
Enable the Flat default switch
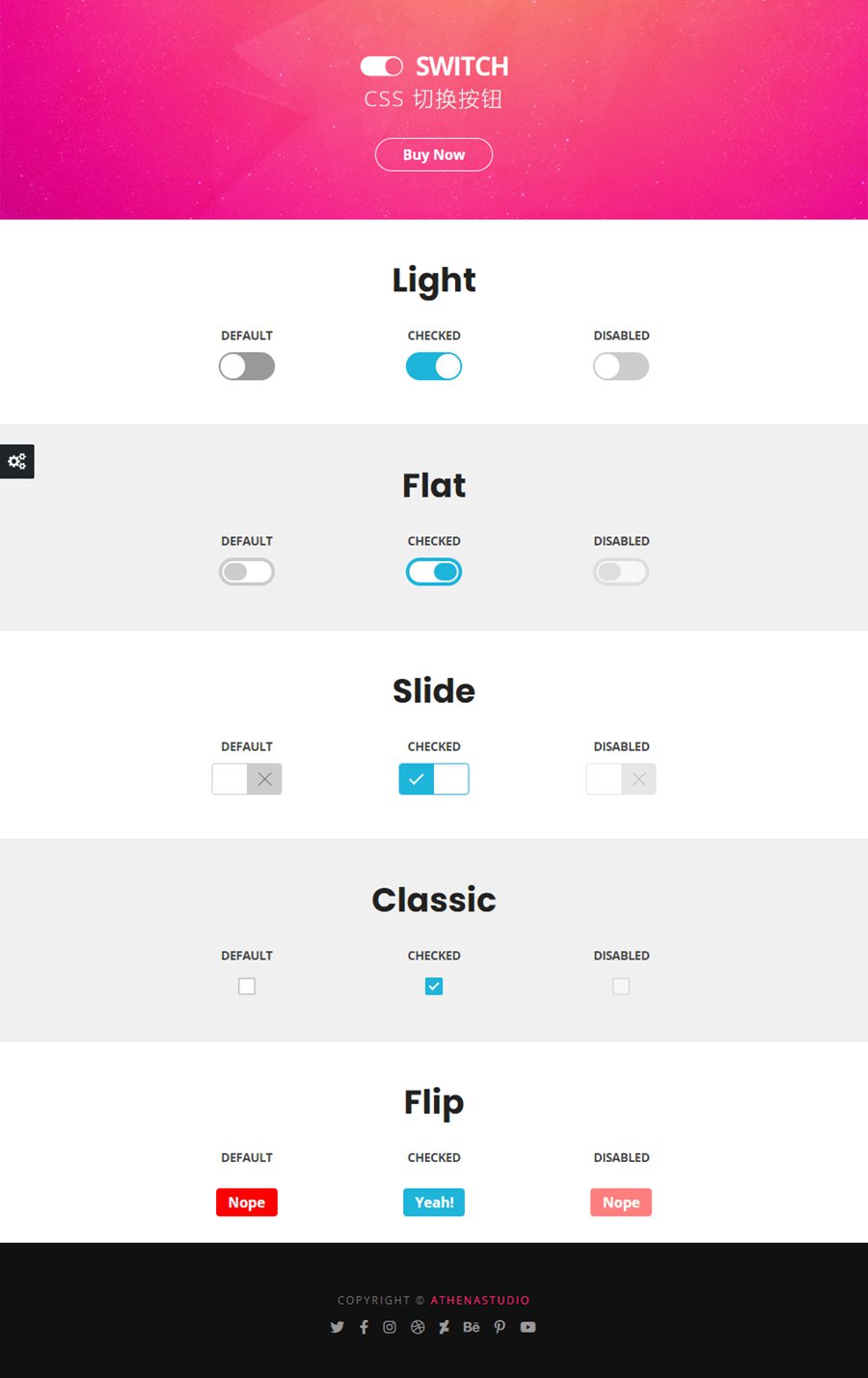247,572
